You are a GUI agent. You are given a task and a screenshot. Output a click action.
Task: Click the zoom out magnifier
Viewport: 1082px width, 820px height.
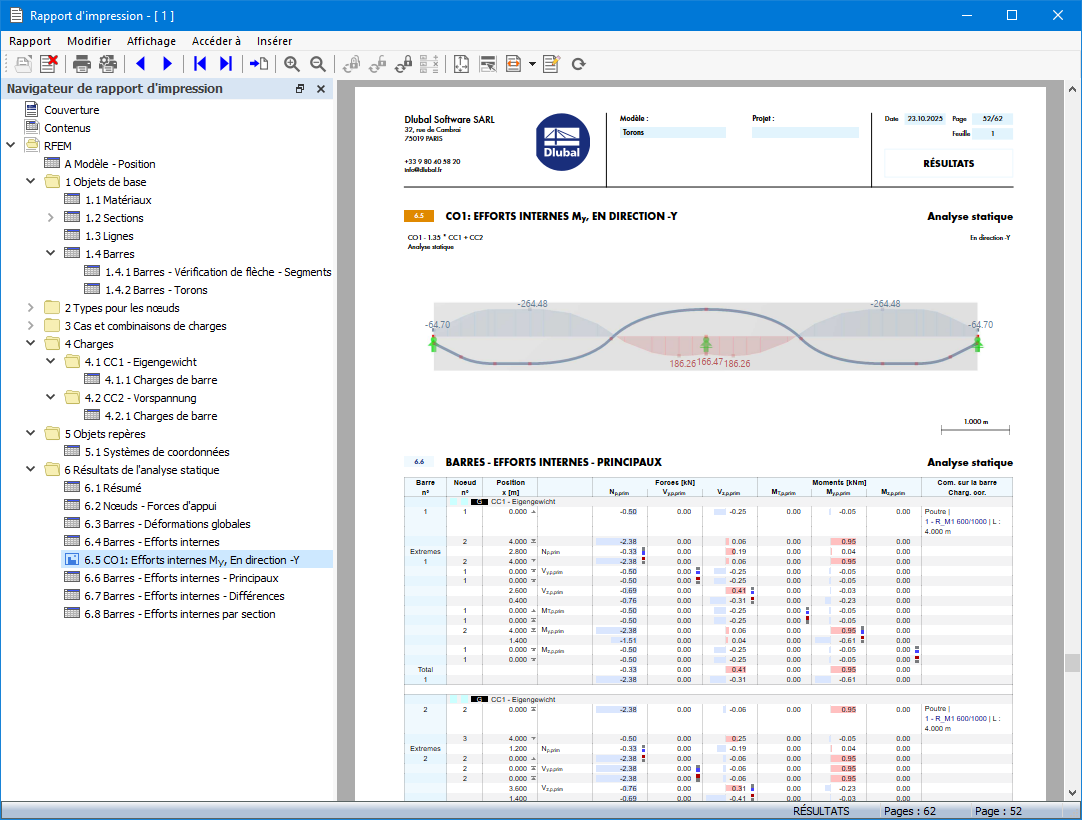tap(318, 64)
